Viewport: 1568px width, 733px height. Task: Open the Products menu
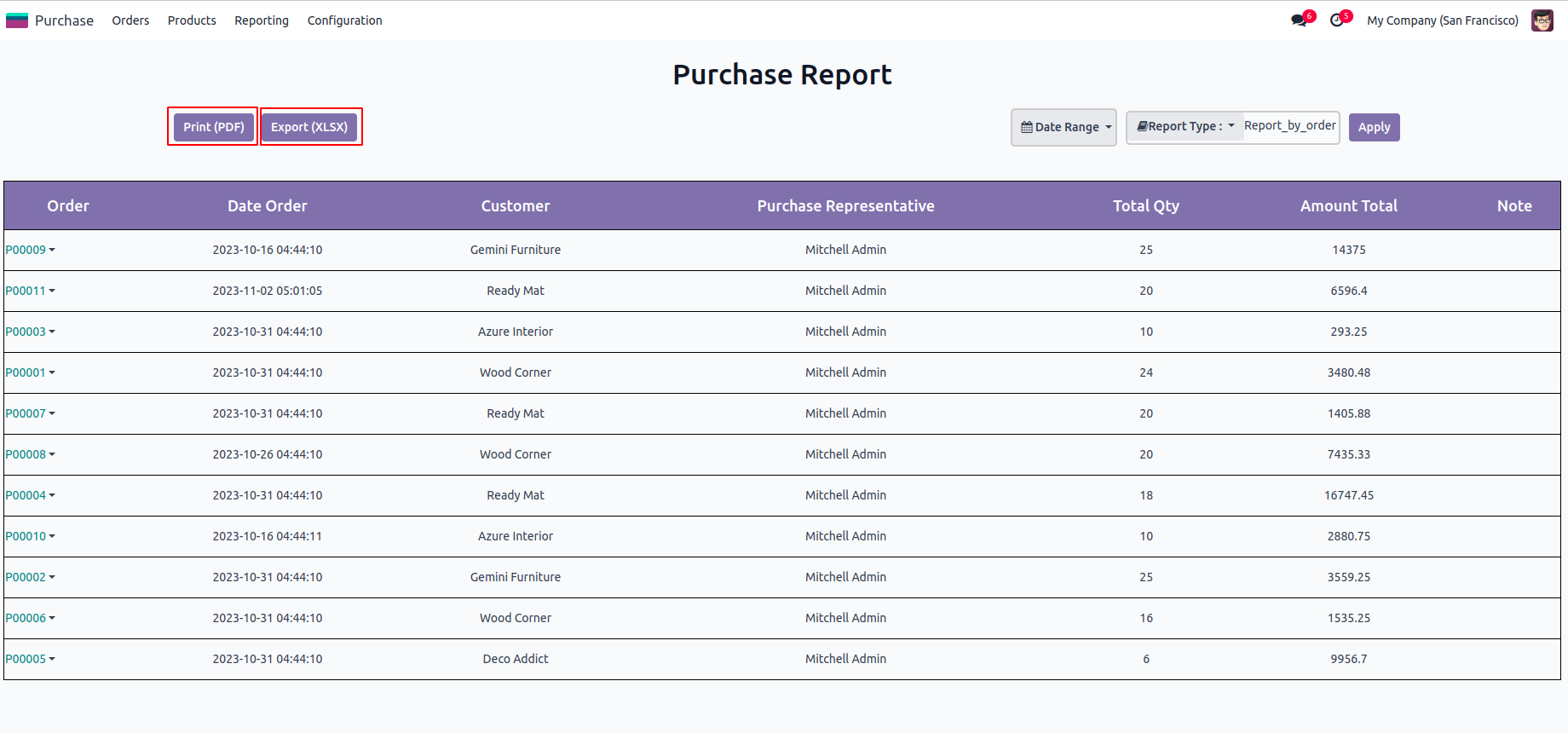click(192, 20)
